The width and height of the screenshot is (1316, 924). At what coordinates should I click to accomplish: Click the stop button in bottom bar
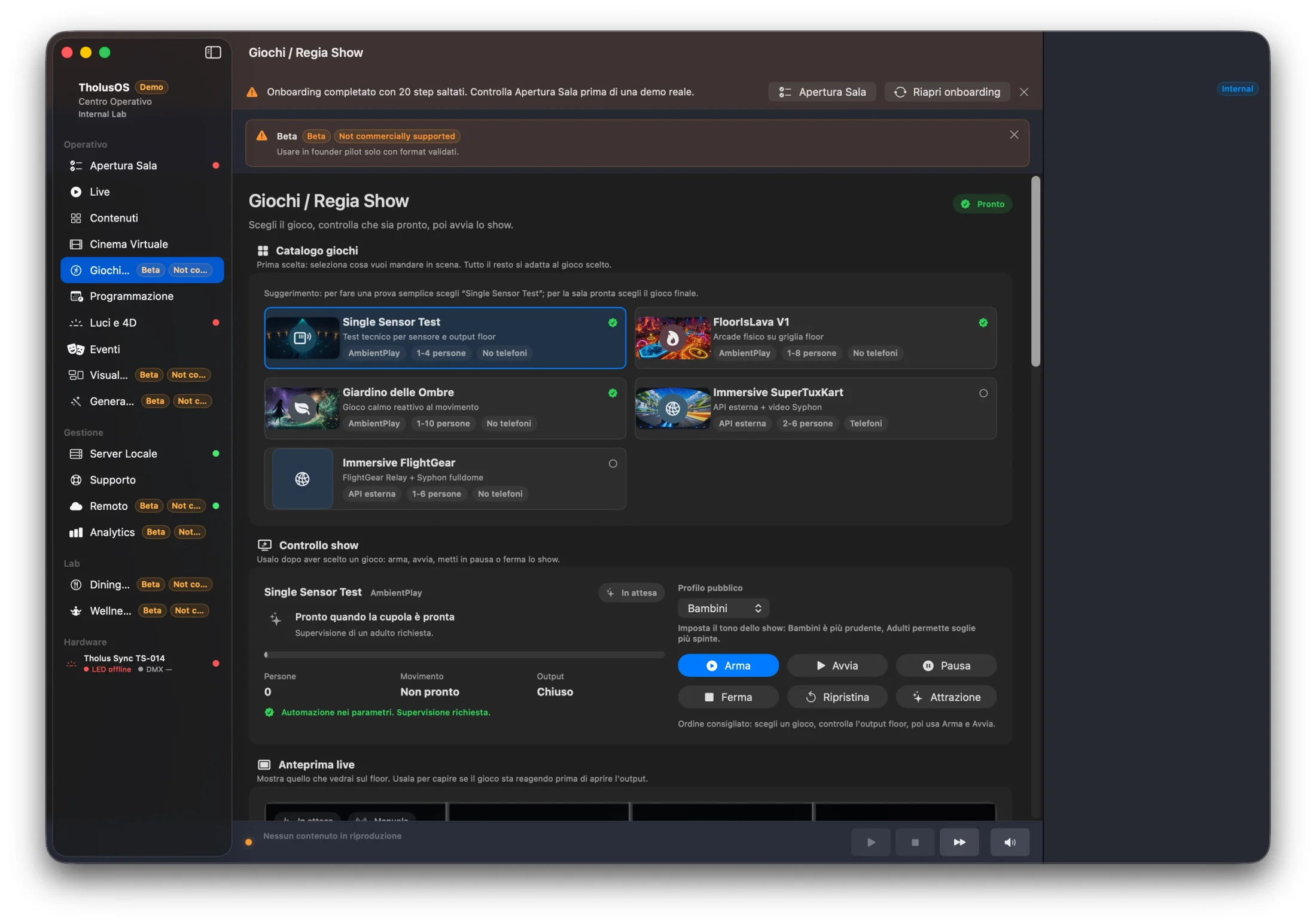[915, 842]
